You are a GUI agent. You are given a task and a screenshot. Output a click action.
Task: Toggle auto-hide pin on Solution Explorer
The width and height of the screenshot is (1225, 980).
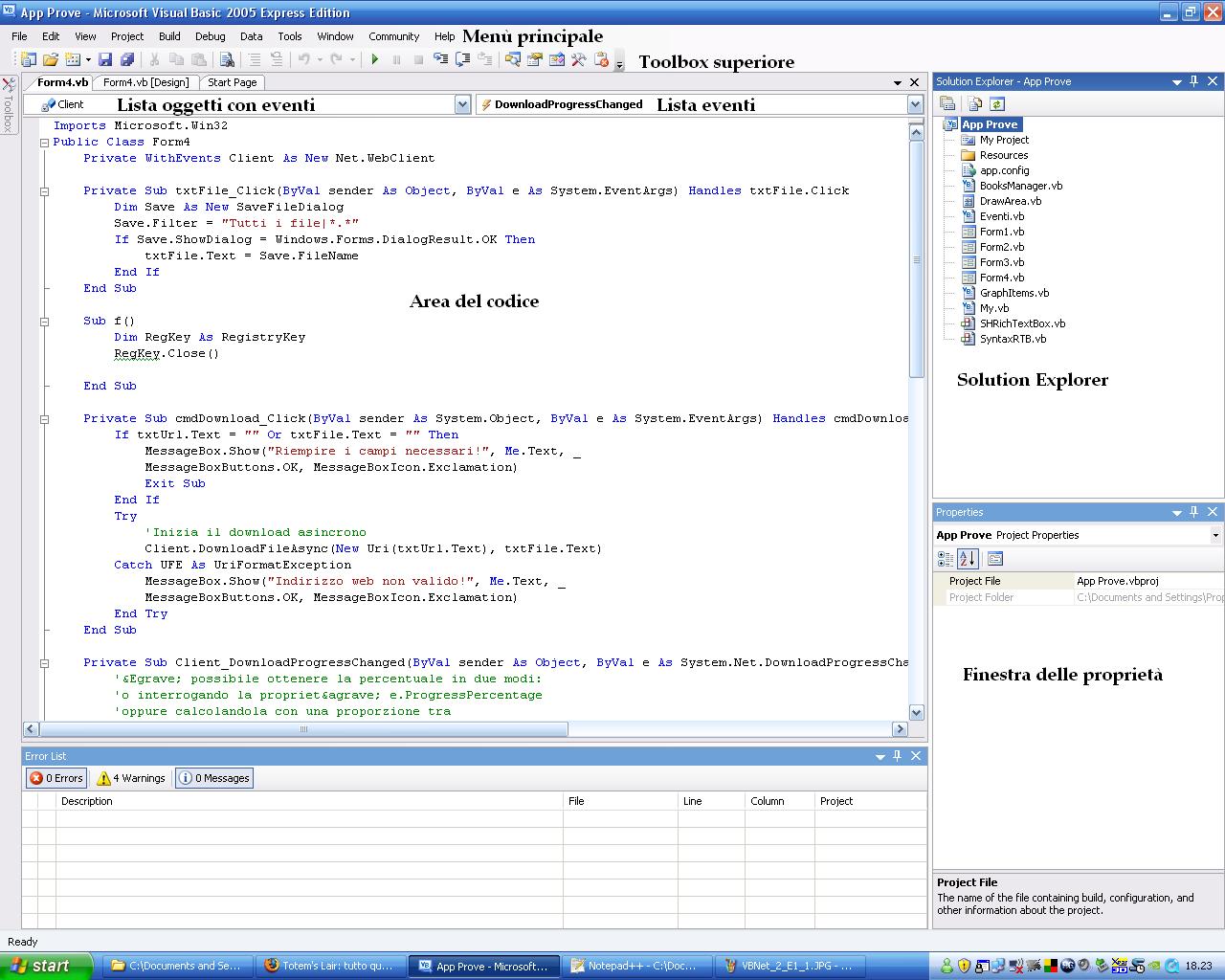tap(1194, 81)
